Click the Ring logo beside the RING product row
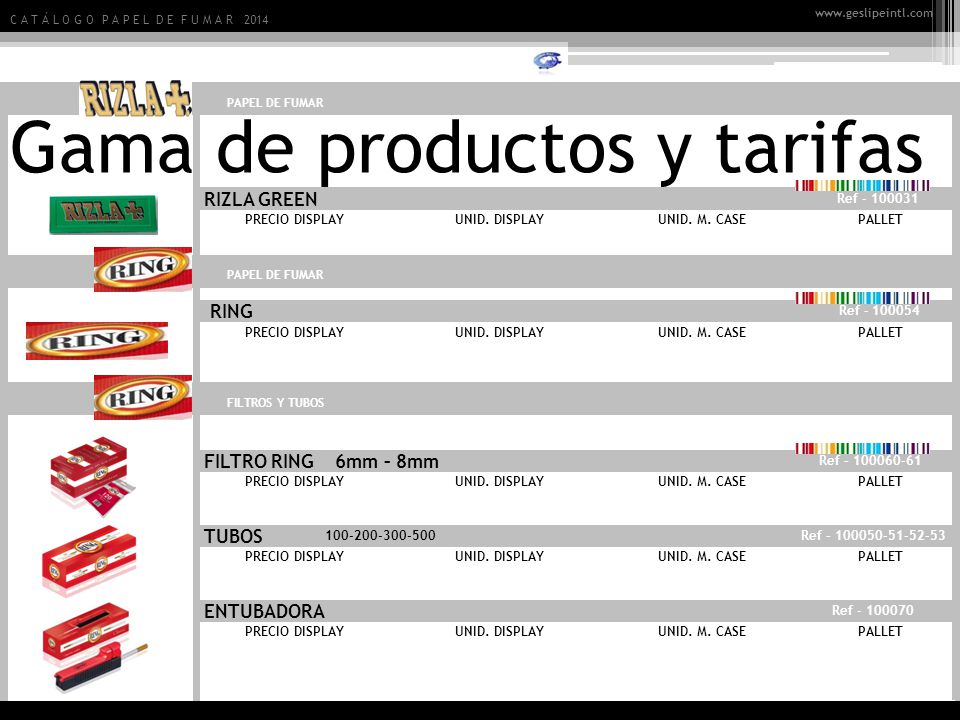This screenshot has width=960, height=720. pos(97,340)
